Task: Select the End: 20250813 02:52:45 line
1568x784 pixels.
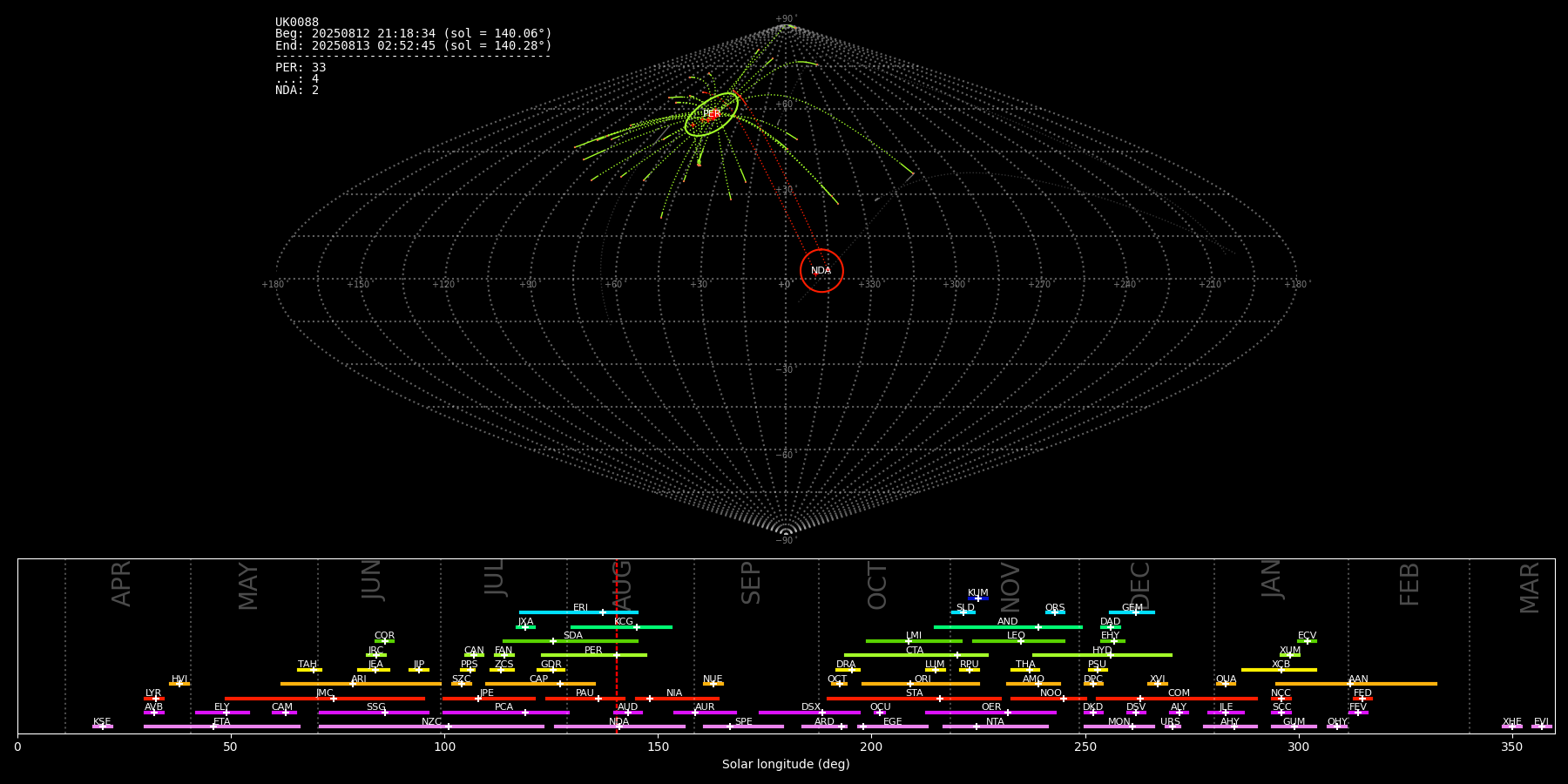Action: [414, 45]
